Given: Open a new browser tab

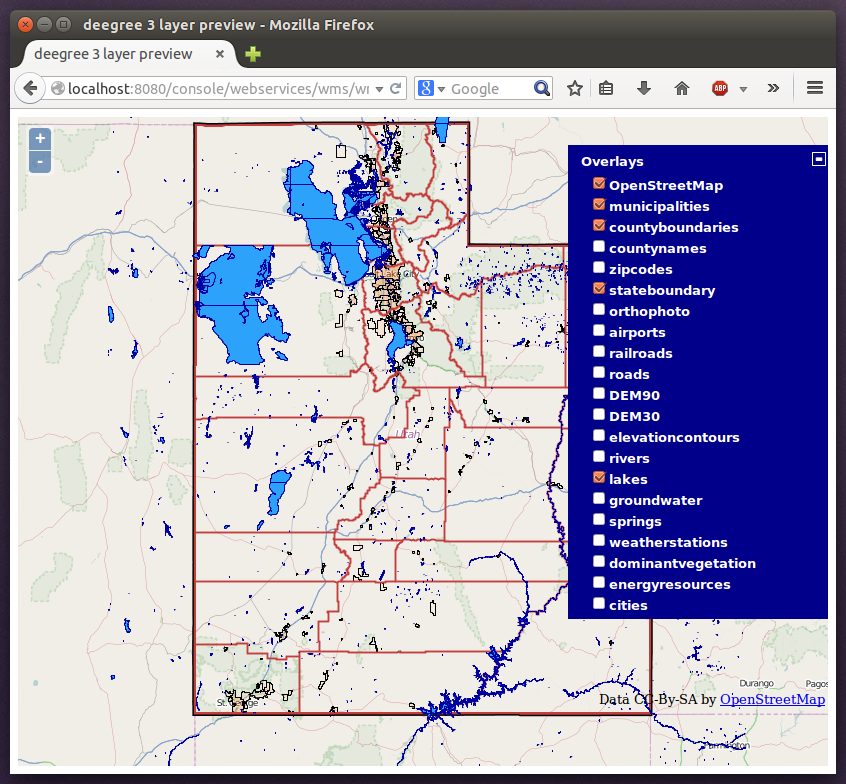Looking at the screenshot, I should click(252, 55).
